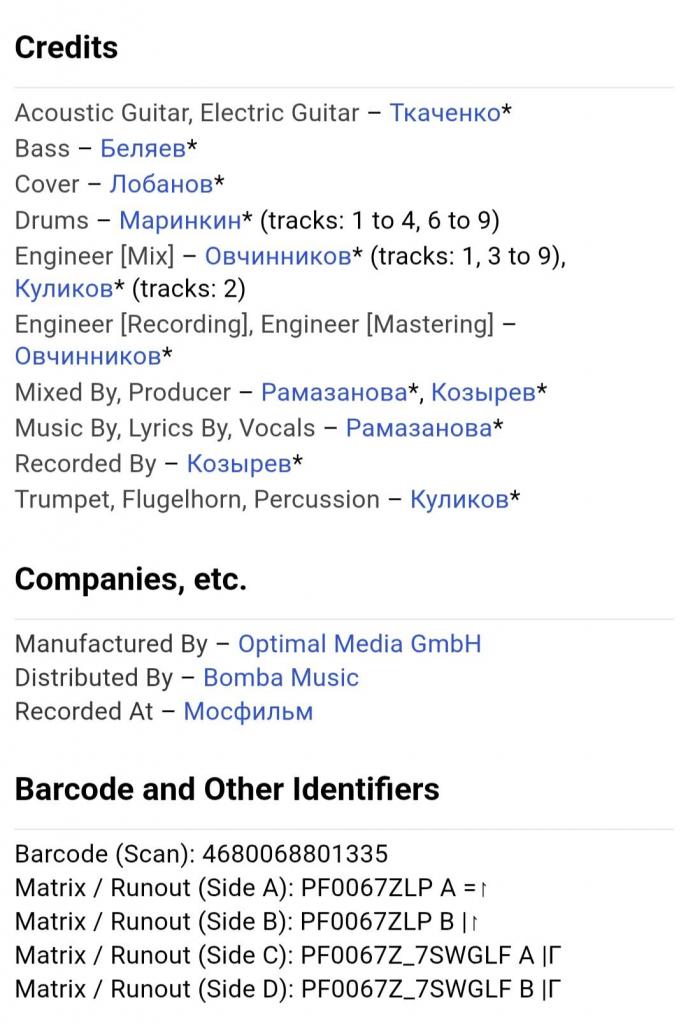Select the barcode number 4680068801335
This screenshot has width=688, height=1024.
point(295,854)
